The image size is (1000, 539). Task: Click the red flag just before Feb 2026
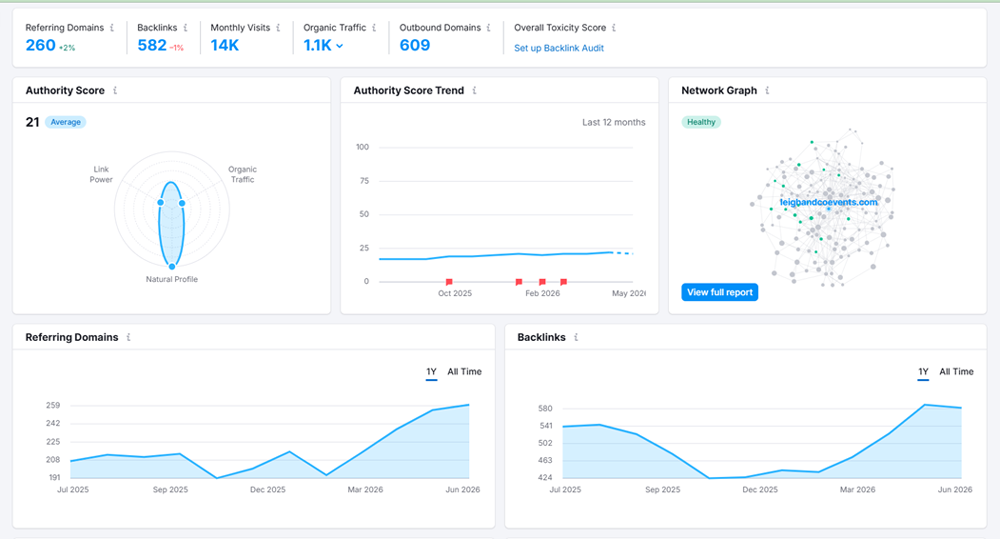518,281
